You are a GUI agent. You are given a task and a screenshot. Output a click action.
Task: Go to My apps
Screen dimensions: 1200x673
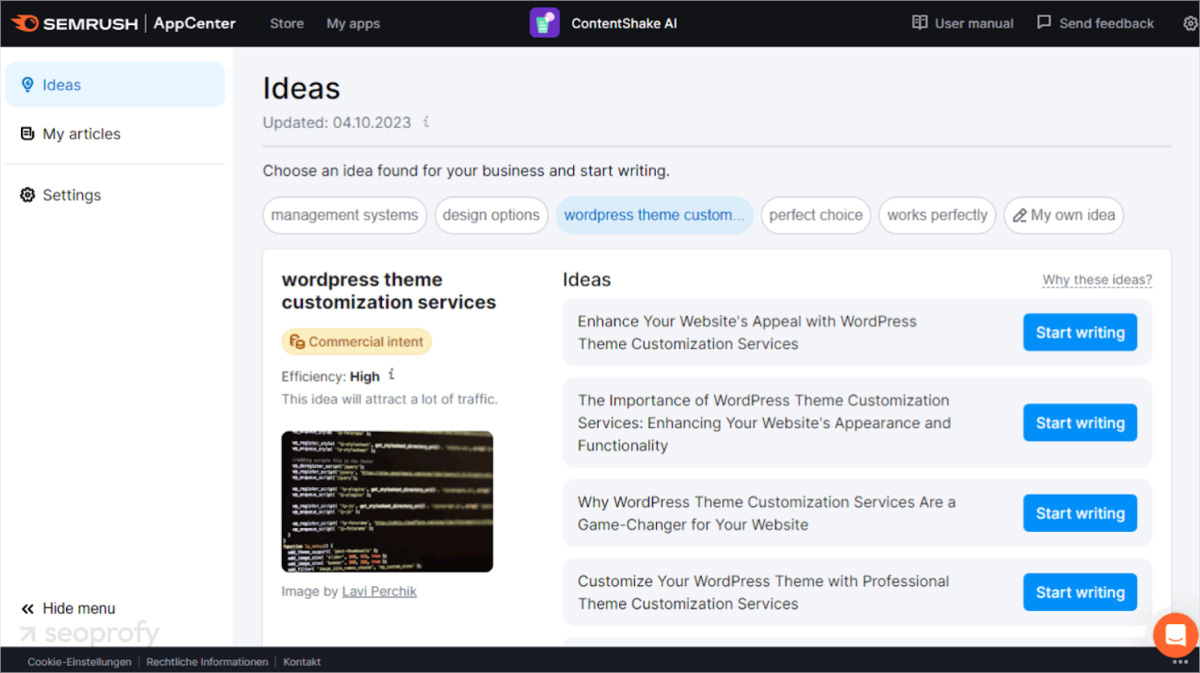click(x=353, y=23)
